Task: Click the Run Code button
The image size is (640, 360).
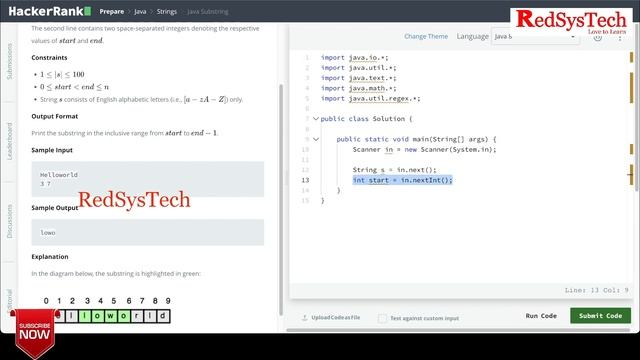Action: [x=541, y=316]
